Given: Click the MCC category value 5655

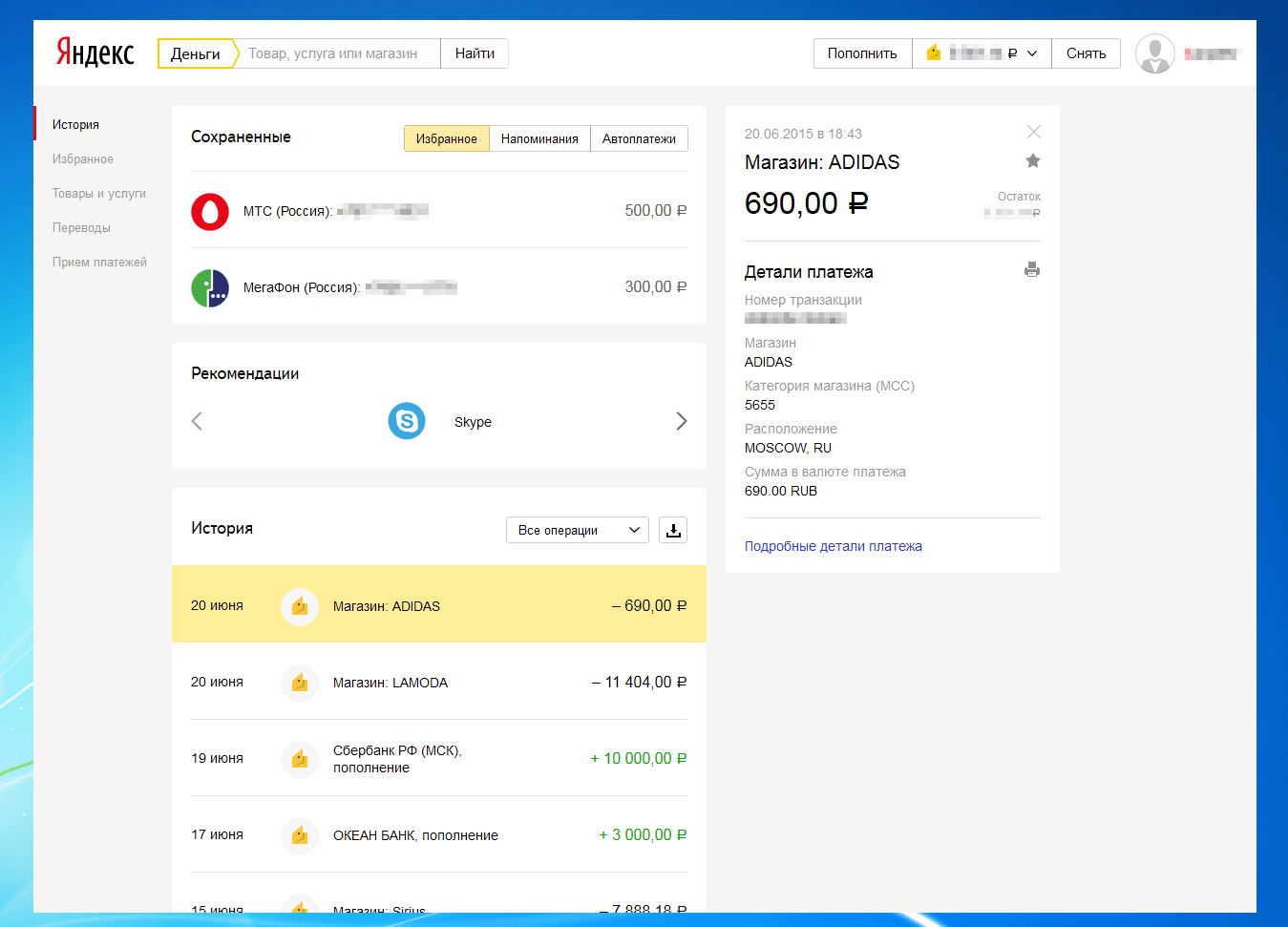Looking at the screenshot, I should click(760, 405).
